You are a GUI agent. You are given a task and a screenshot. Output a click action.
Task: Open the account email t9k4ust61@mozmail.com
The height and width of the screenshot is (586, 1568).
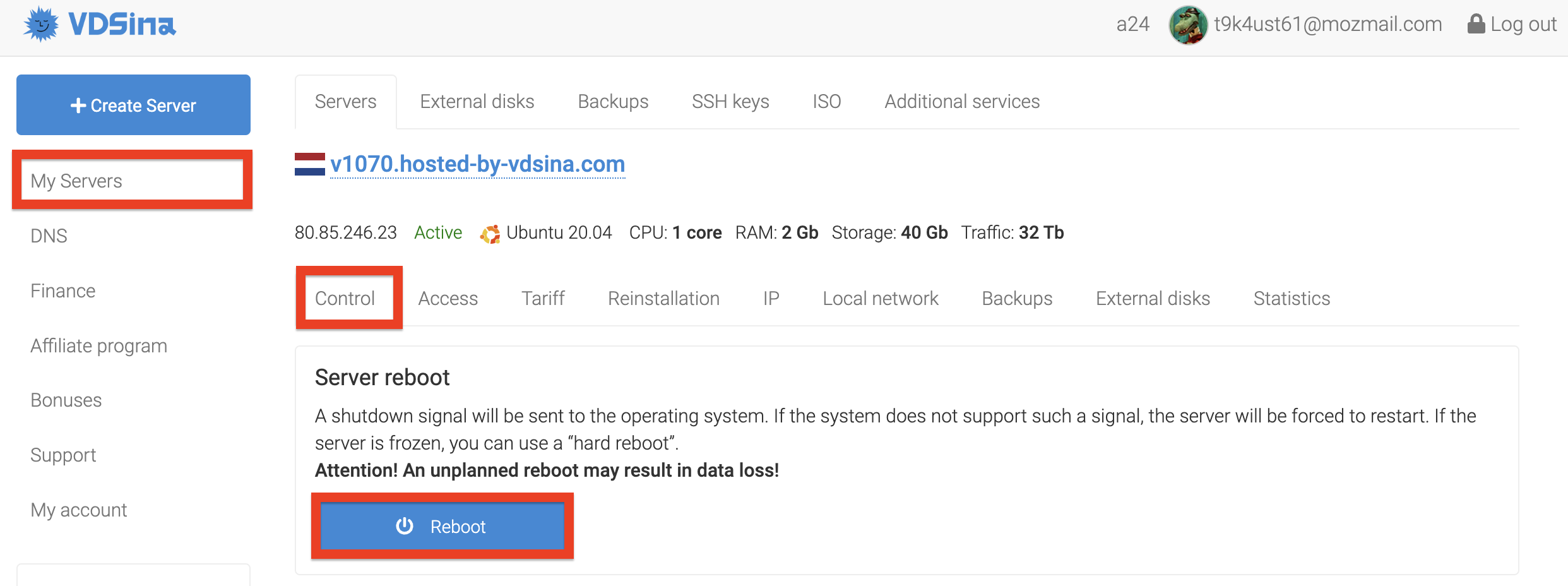(x=1327, y=24)
